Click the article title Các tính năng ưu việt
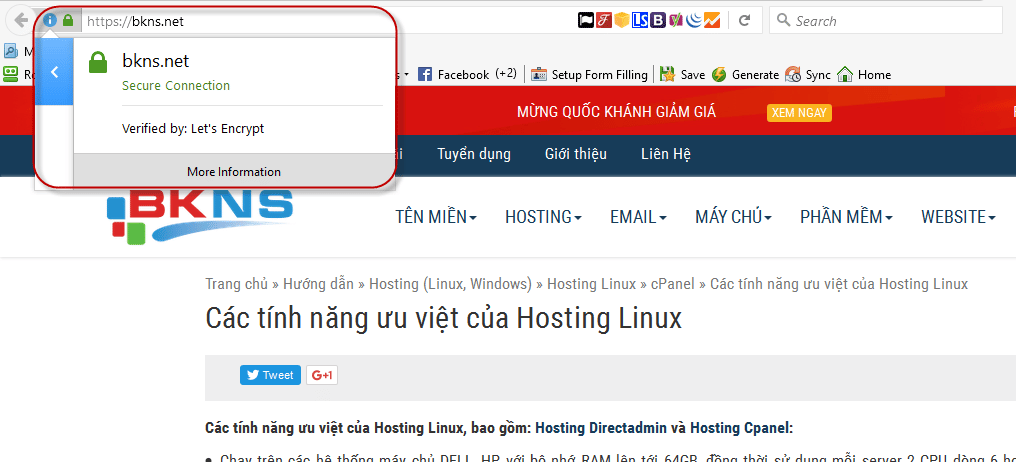1016x462 pixels. [443, 319]
